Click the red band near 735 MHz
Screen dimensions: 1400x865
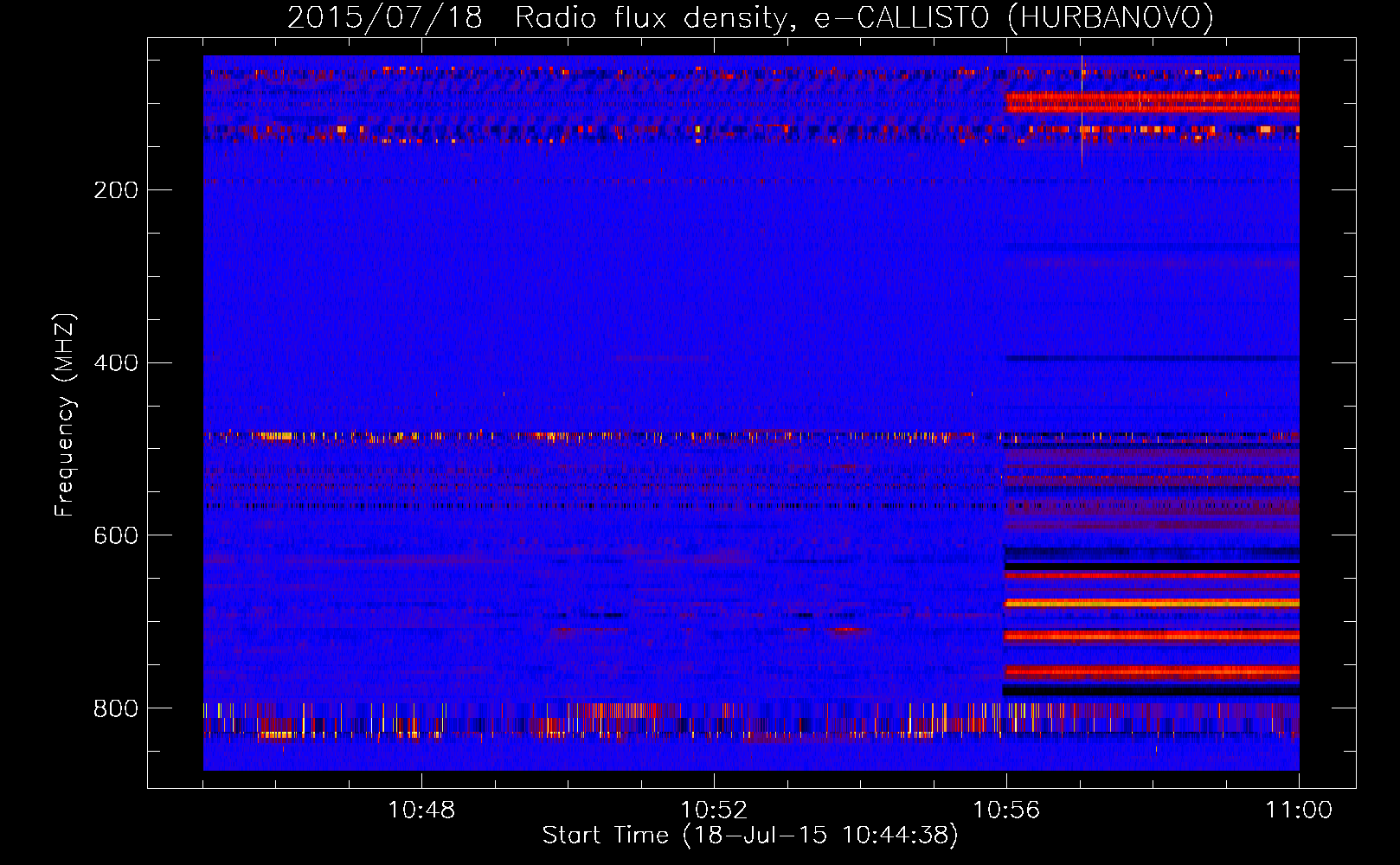pos(1151,637)
